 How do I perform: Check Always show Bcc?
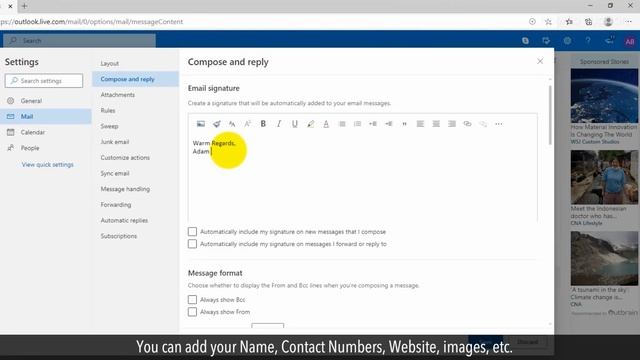[192, 300]
